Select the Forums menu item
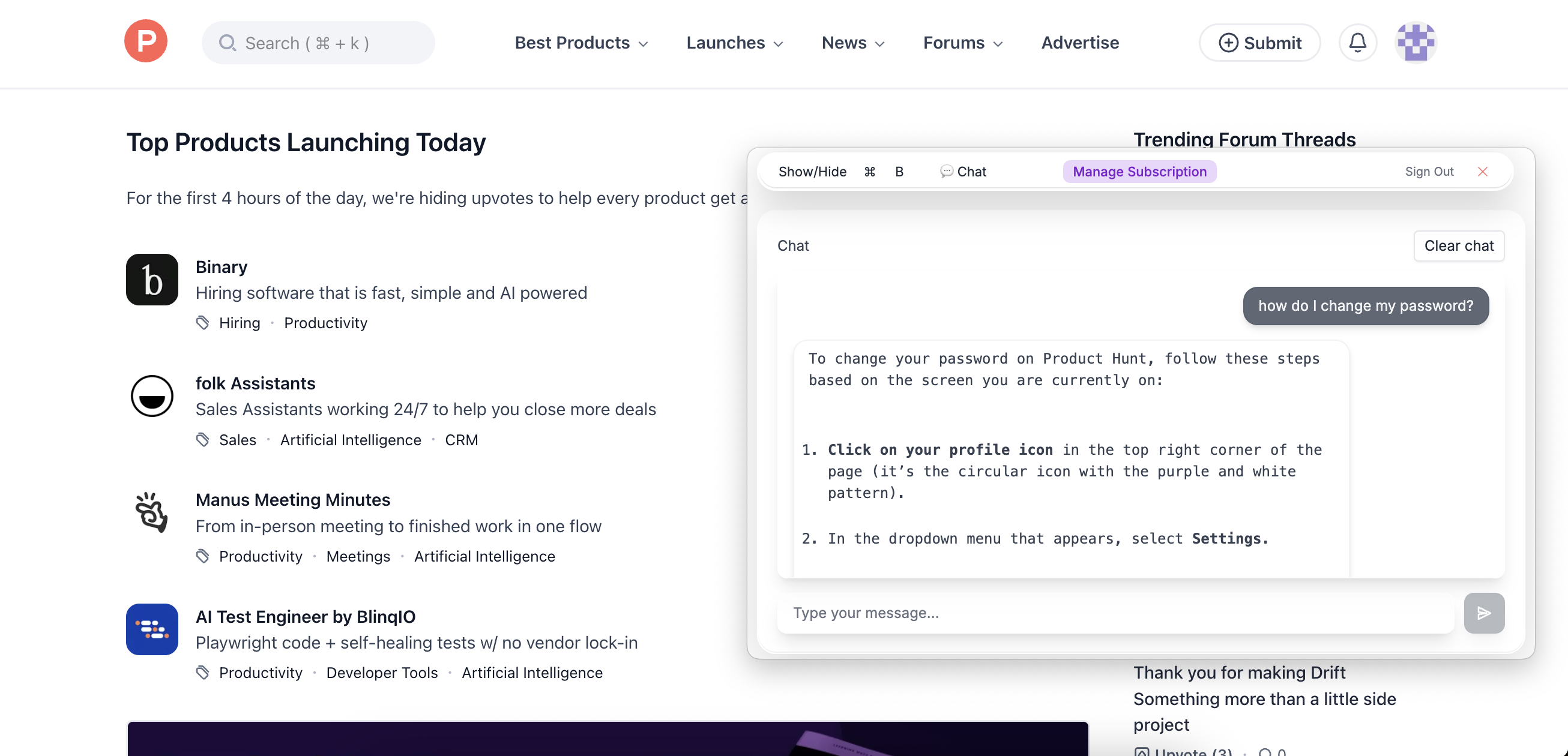Screen dimensions: 1568x756 [x=960, y=43]
